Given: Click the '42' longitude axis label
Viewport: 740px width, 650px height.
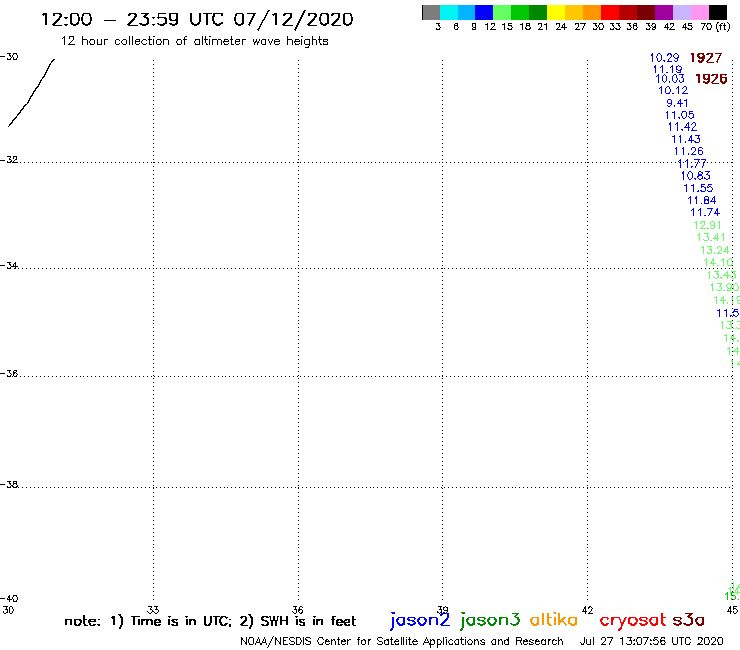Looking at the screenshot, I should click(587, 610).
